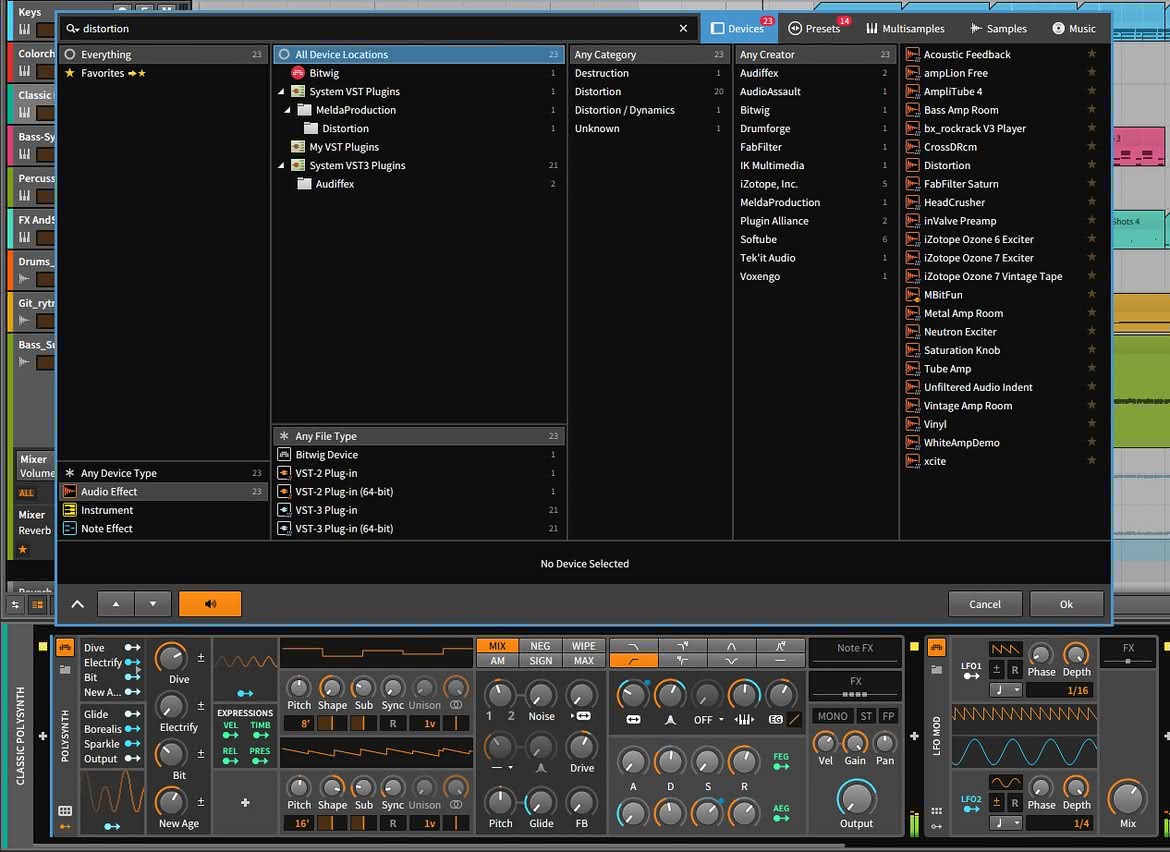Image resolution: width=1170 pixels, height=852 pixels.
Task: Toggle Polysynth device power button
Action: [x=65, y=647]
